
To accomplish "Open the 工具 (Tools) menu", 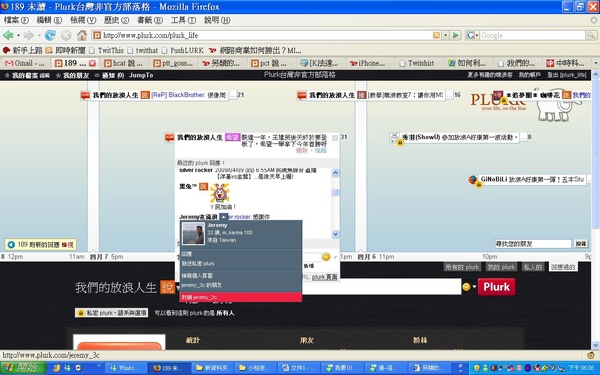I will pyautogui.click(x=183, y=20).
